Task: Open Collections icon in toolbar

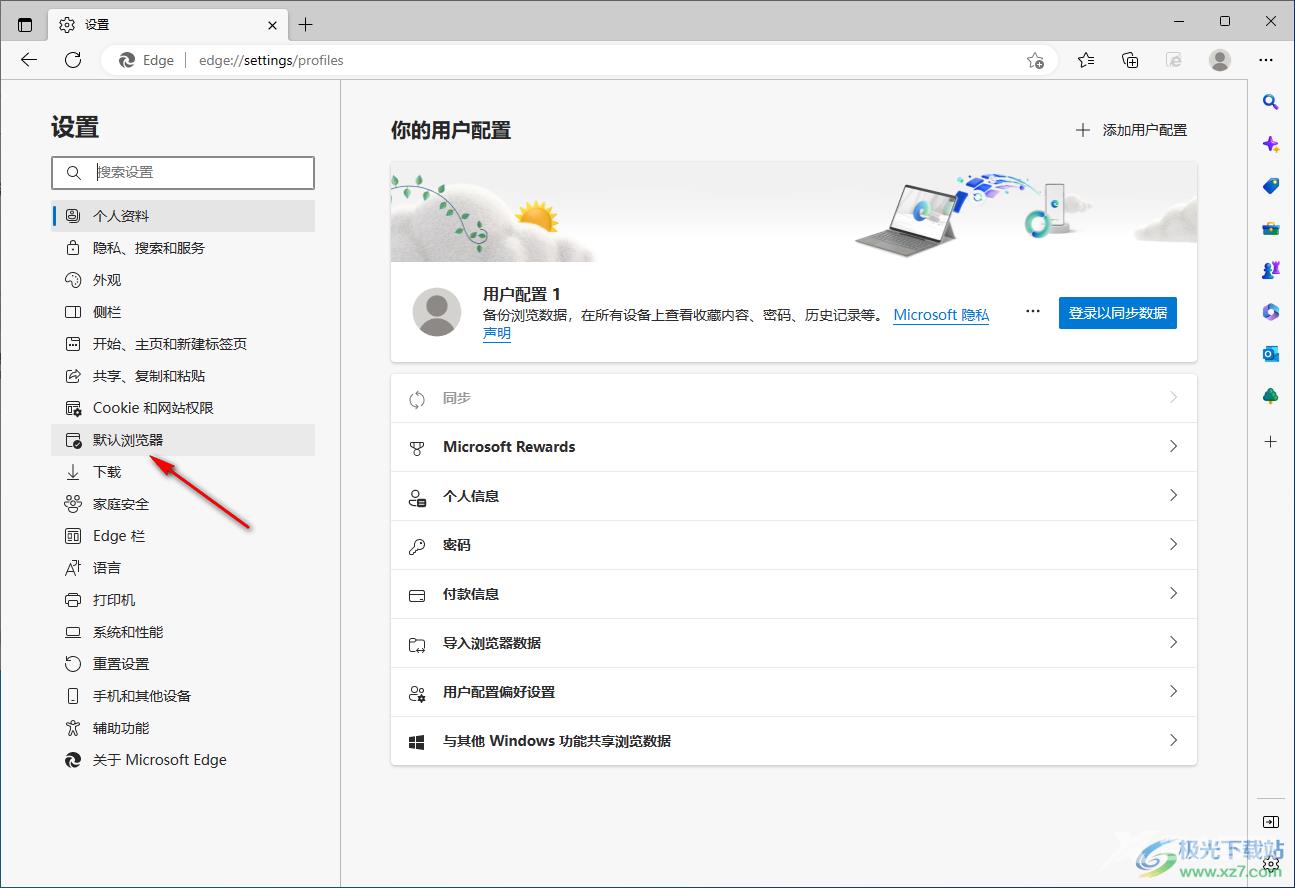Action: [1130, 60]
